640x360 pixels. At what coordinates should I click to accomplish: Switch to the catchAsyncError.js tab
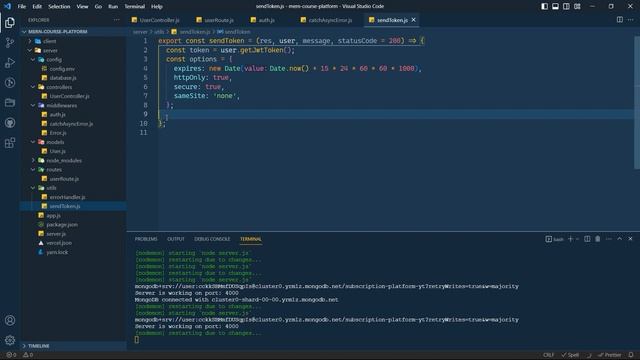coord(326,20)
